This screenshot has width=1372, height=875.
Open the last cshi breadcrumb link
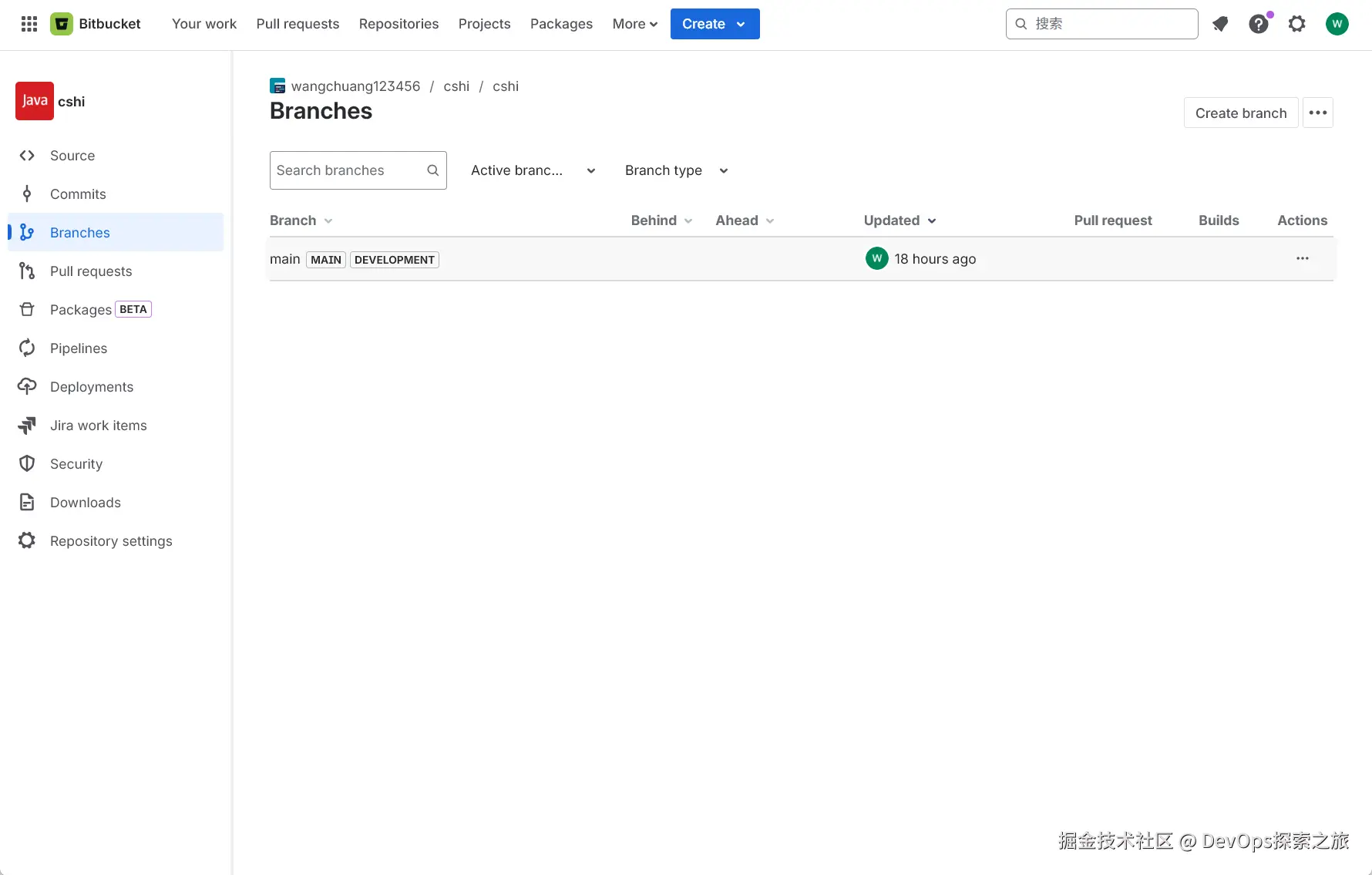[506, 86]
